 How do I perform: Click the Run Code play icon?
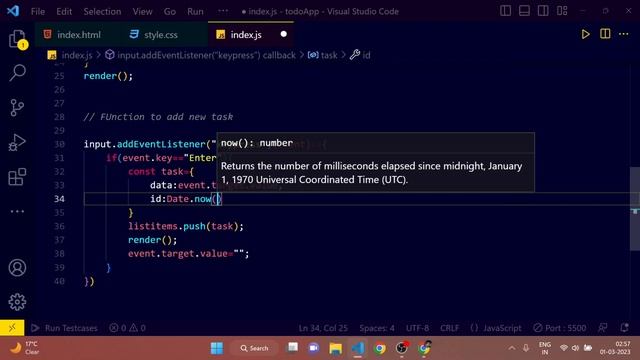click(585, 34)
